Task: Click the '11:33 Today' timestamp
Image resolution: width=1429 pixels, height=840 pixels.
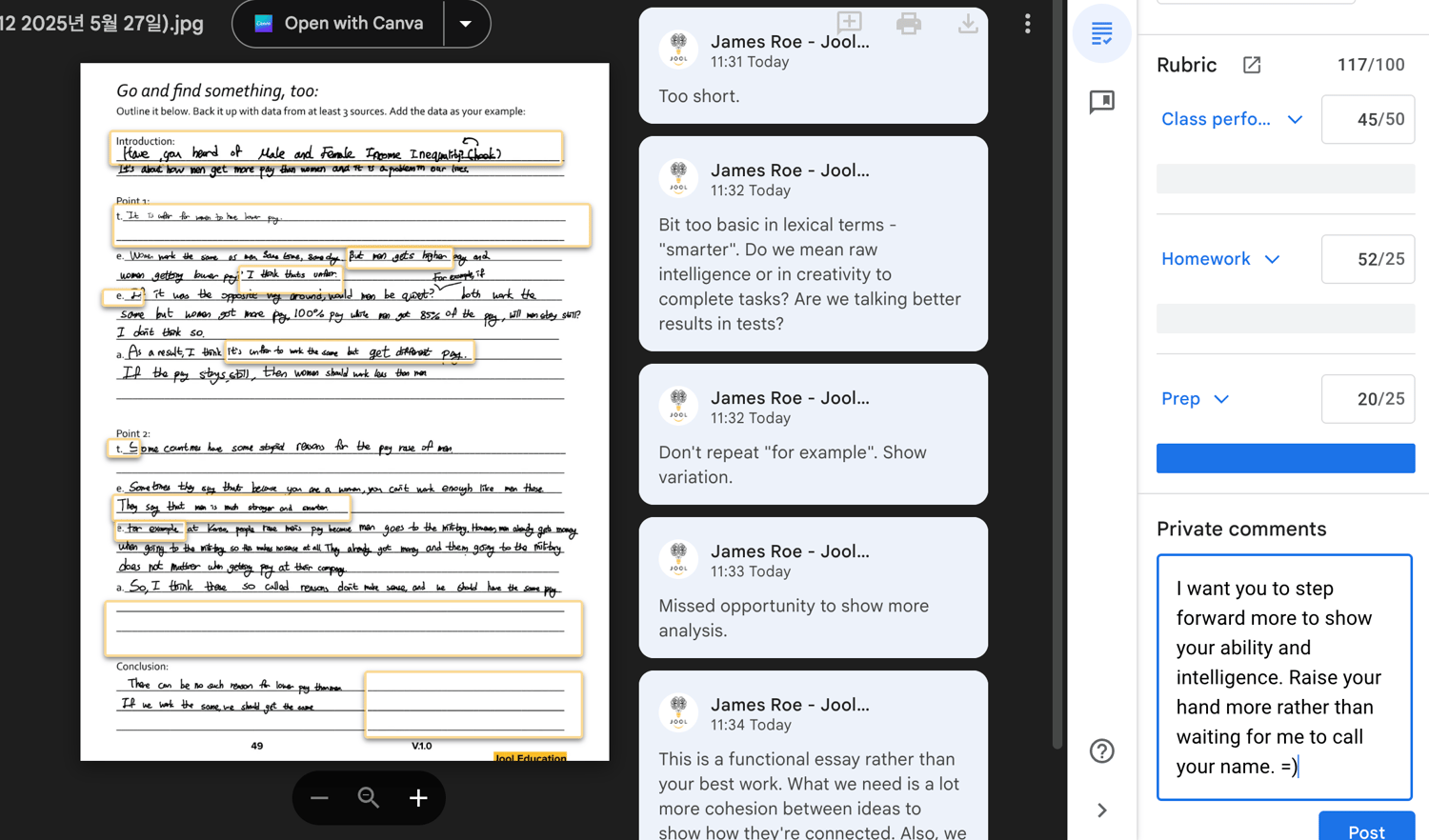Action: point(750,571)
